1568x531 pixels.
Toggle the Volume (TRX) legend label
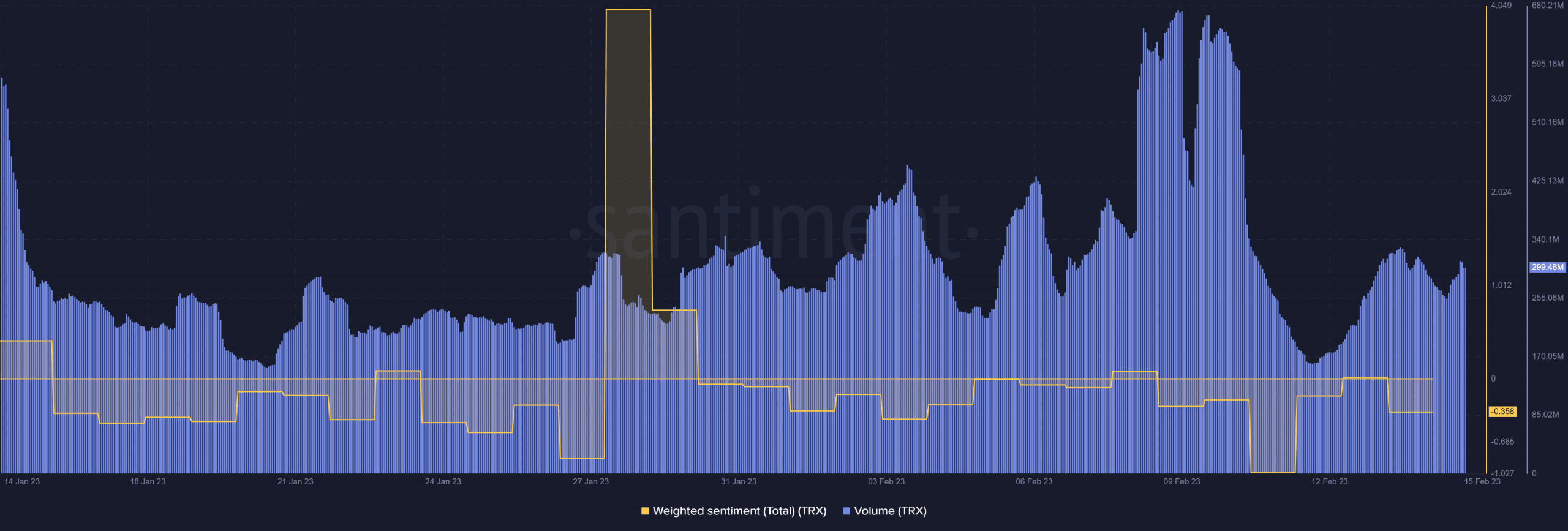(x=890, y=511)
